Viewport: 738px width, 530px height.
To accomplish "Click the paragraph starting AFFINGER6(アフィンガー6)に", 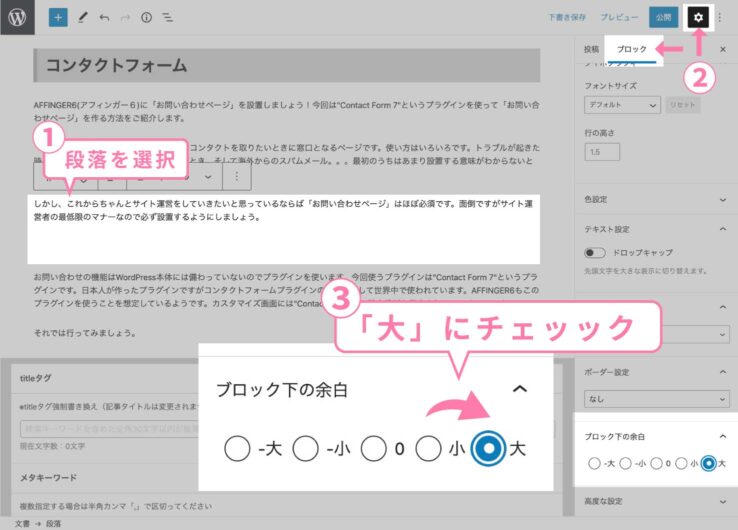I will click(x=287, y=112).
